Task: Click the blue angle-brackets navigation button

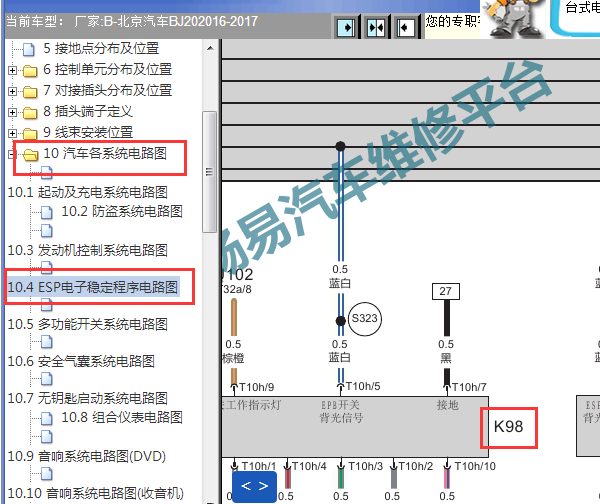Action: 254,486
